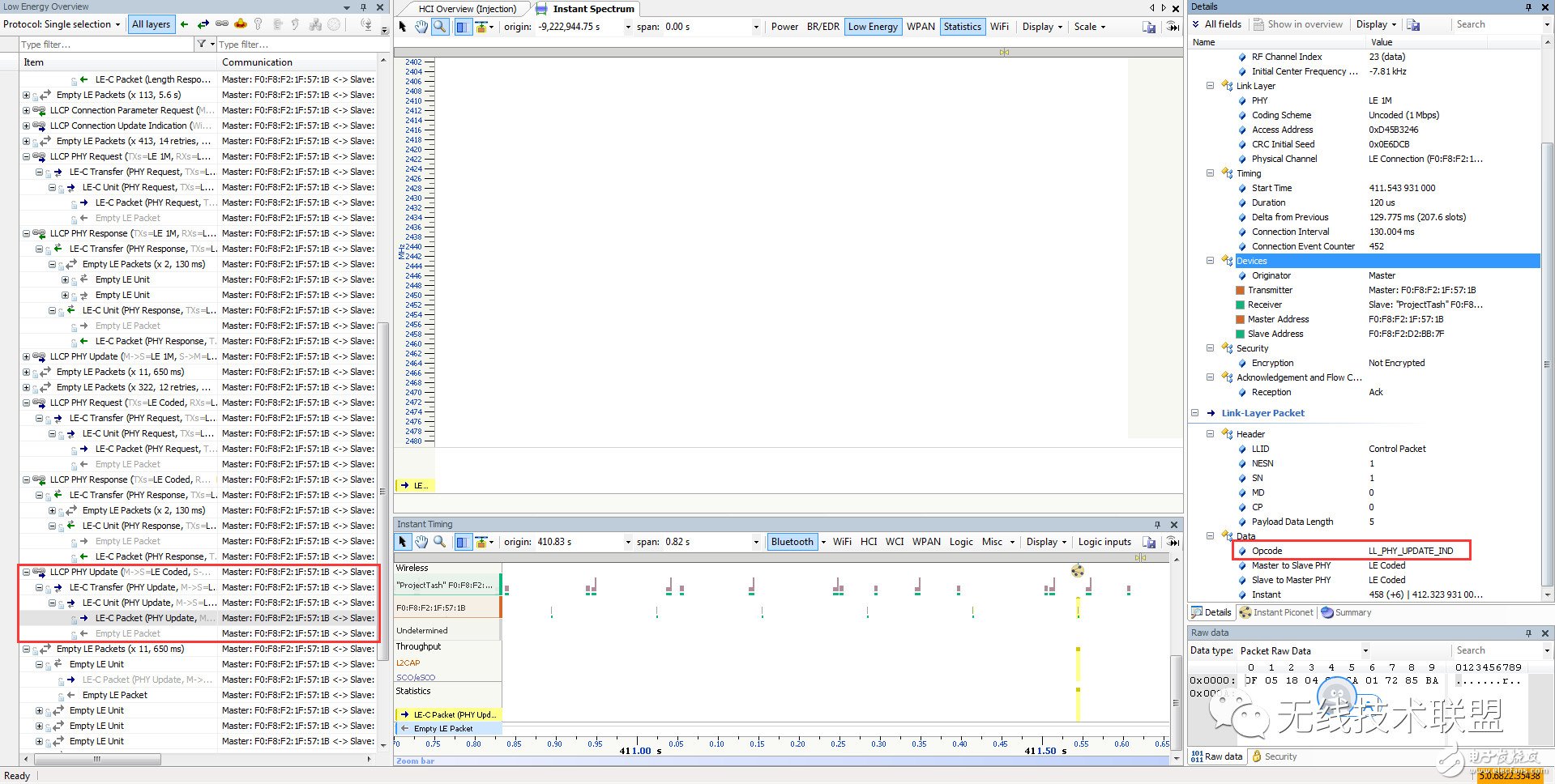
Task: Open Display dropdown in Details panel
Action: (1376, 24)
